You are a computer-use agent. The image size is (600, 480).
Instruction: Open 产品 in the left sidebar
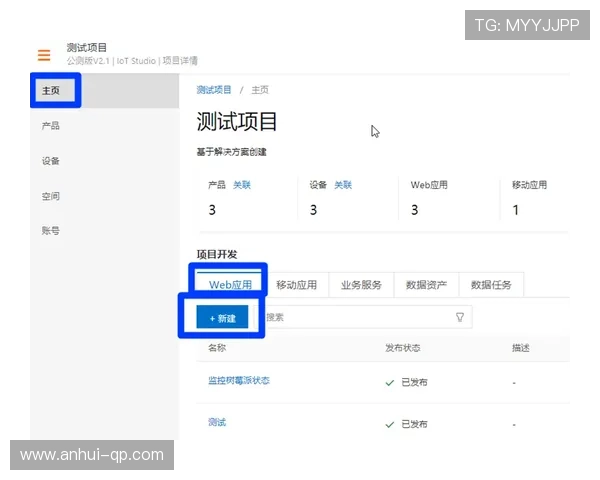[x=51, y=126]
